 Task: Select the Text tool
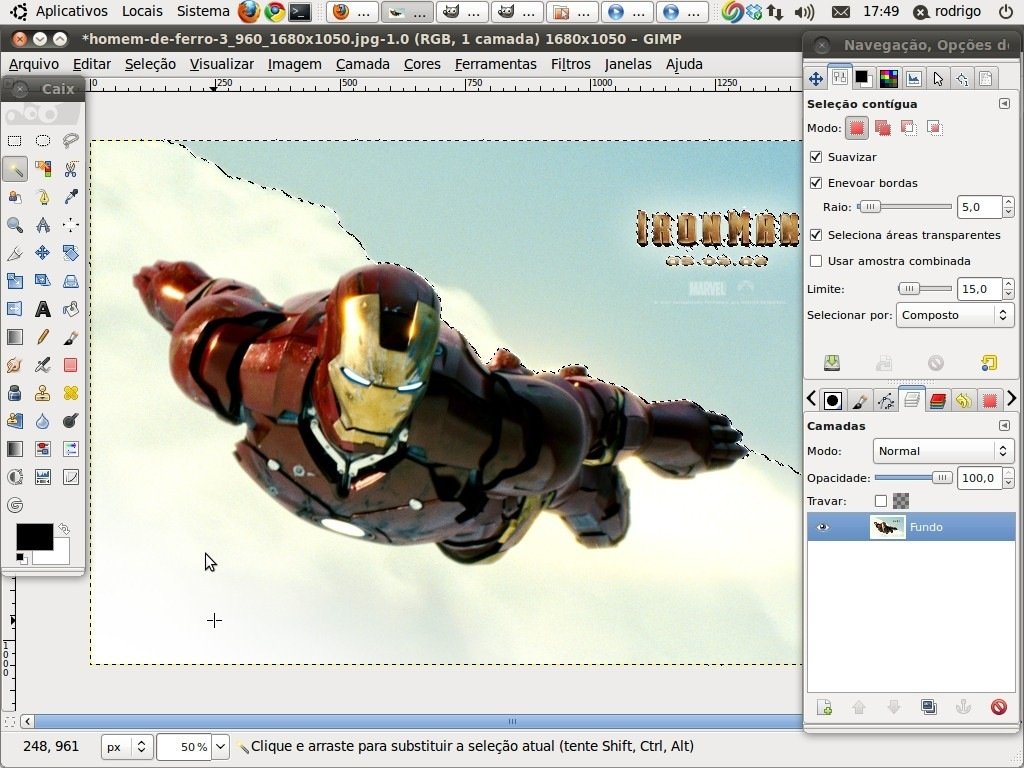[42, 309]
